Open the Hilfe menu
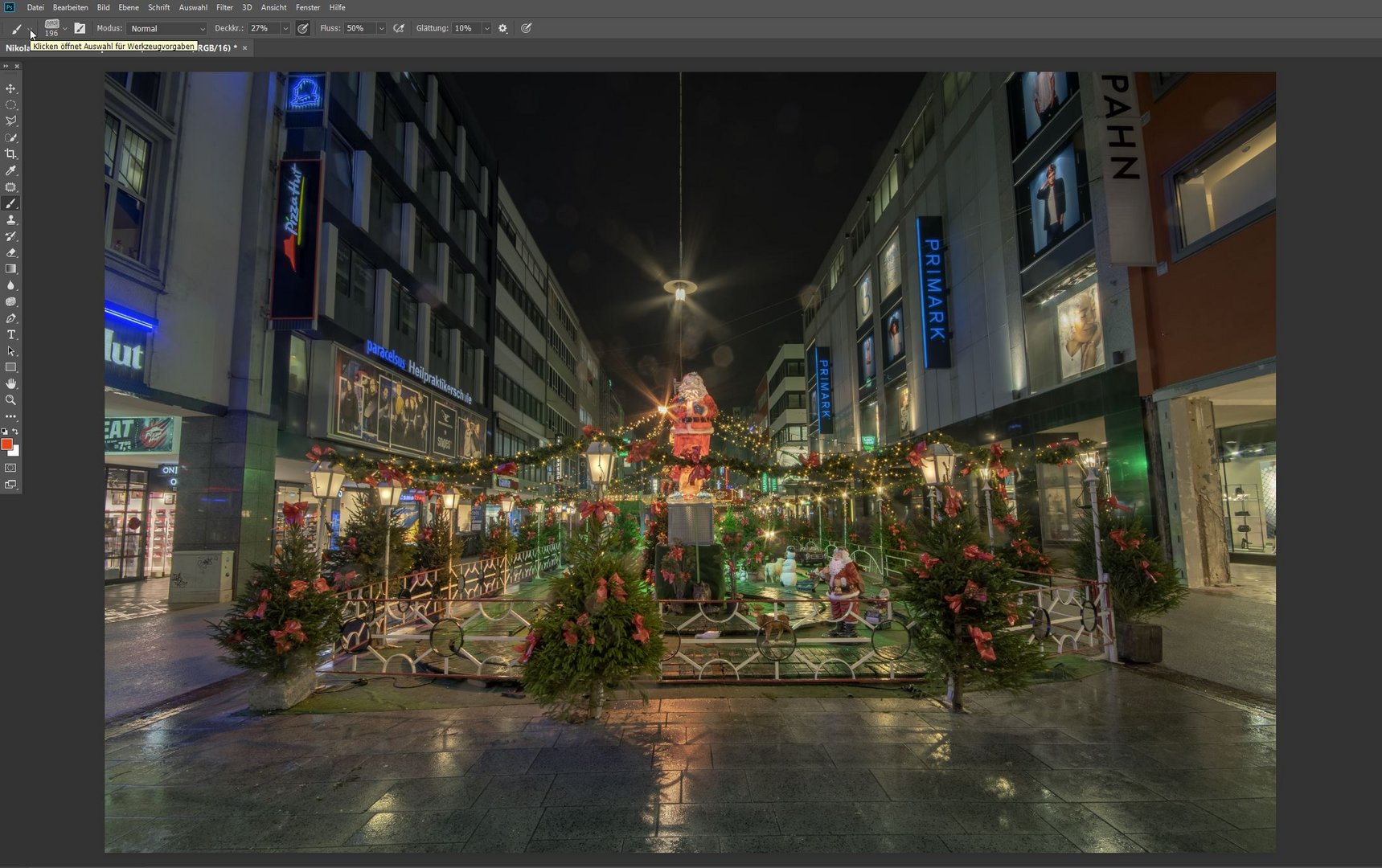This screenshot has height=868, width=1382. [338, 7]
